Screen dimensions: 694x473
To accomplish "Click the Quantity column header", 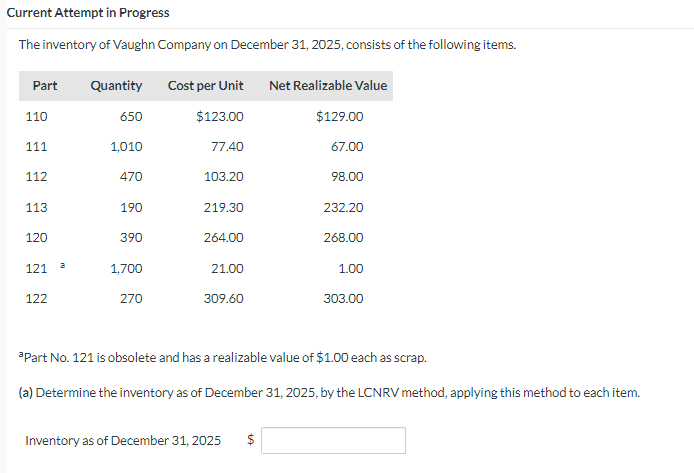I will [x=116, y=86].
